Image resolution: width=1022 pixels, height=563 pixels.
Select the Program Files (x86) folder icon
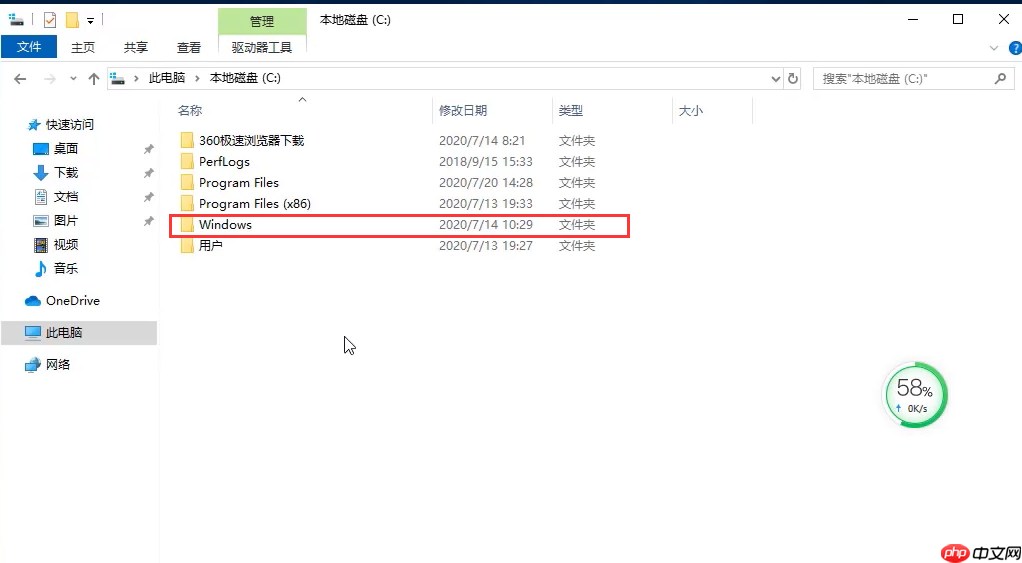click(187, 203)
